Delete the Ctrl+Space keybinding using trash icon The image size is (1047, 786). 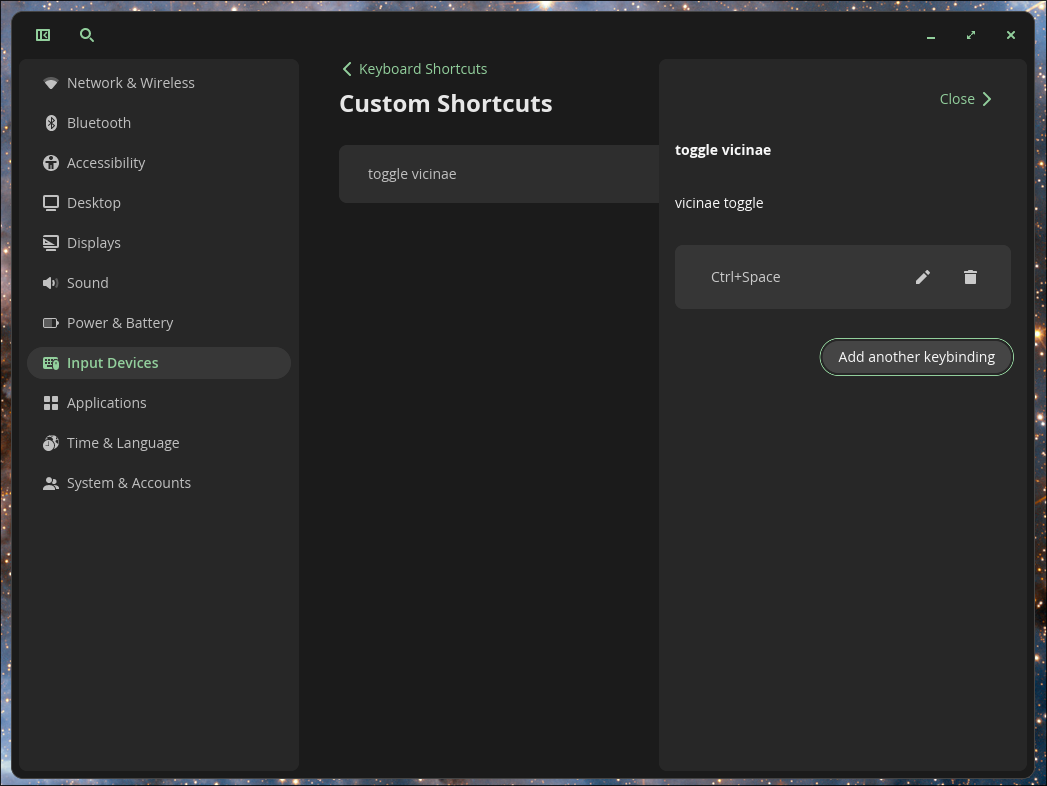pos(970,277)
